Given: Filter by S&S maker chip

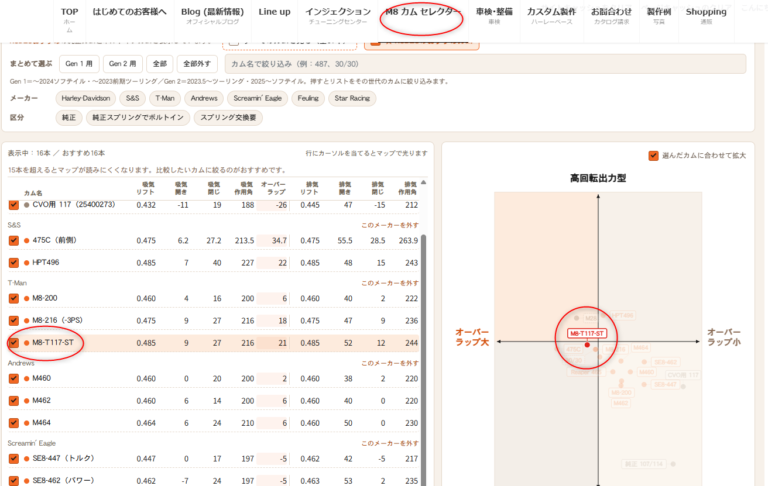Looking at the screenshot, I should [133, 98].
